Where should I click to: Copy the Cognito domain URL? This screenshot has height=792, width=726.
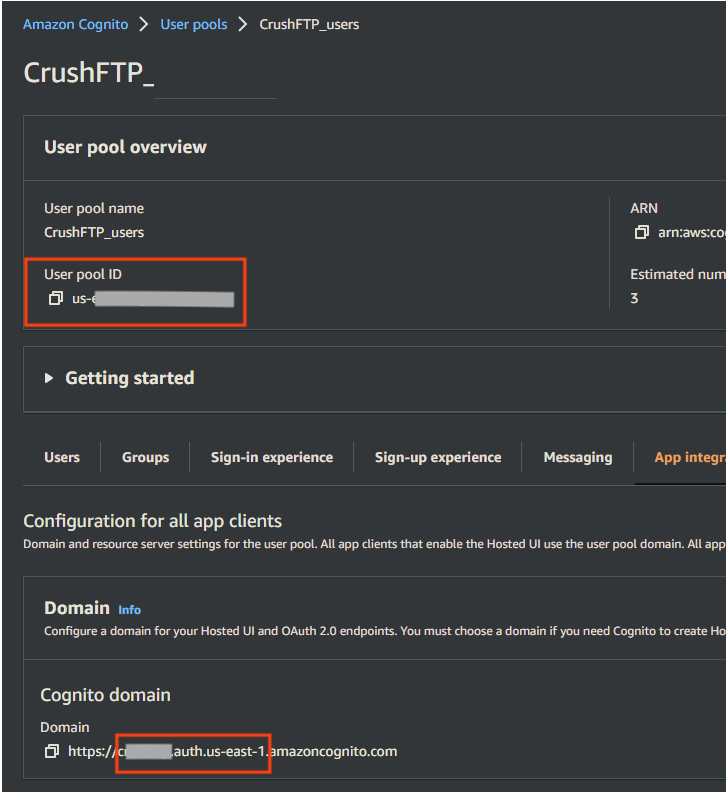coord(52,751)
